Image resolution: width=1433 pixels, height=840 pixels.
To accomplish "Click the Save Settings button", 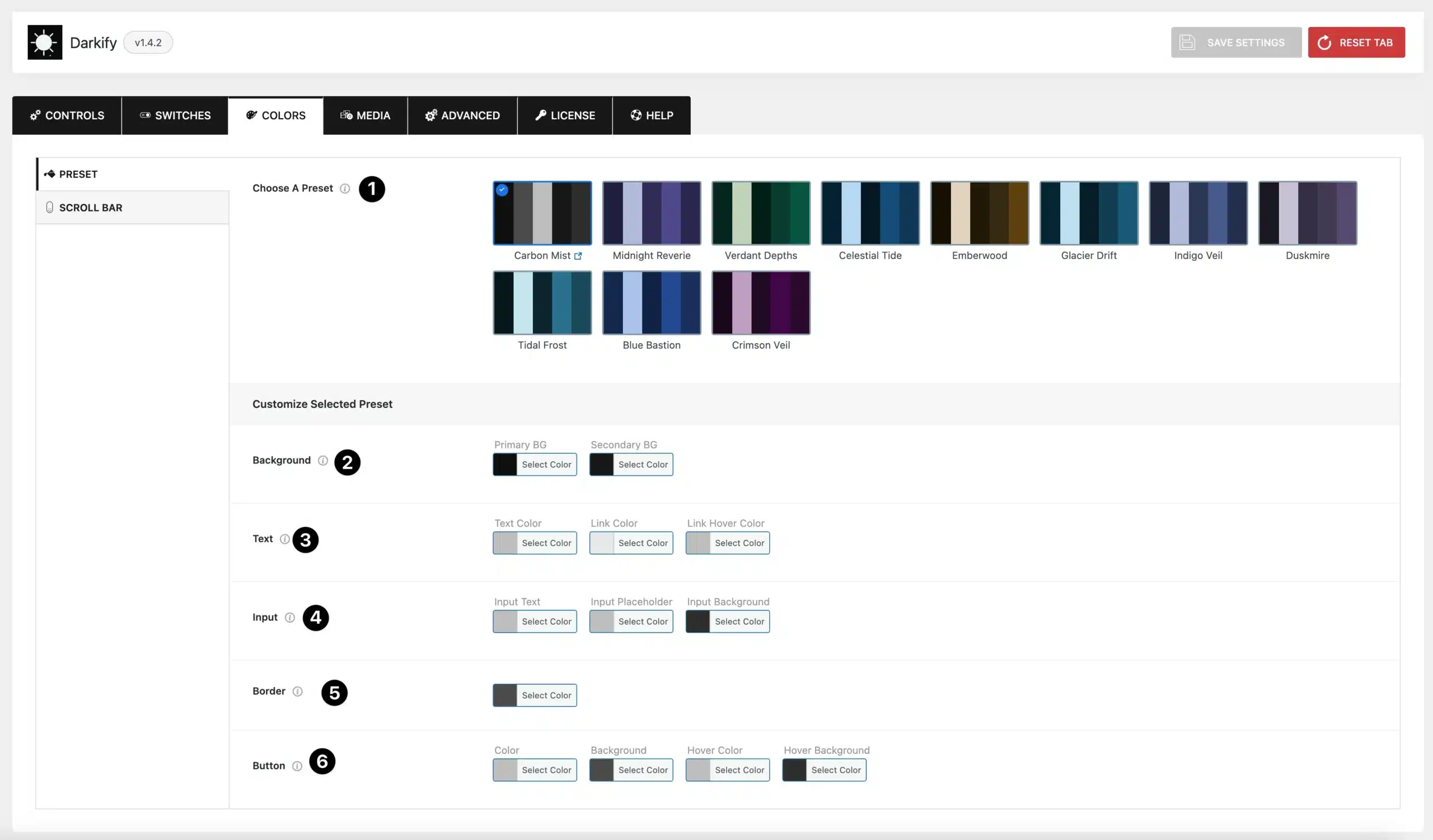I will [x=1237, y=42].
